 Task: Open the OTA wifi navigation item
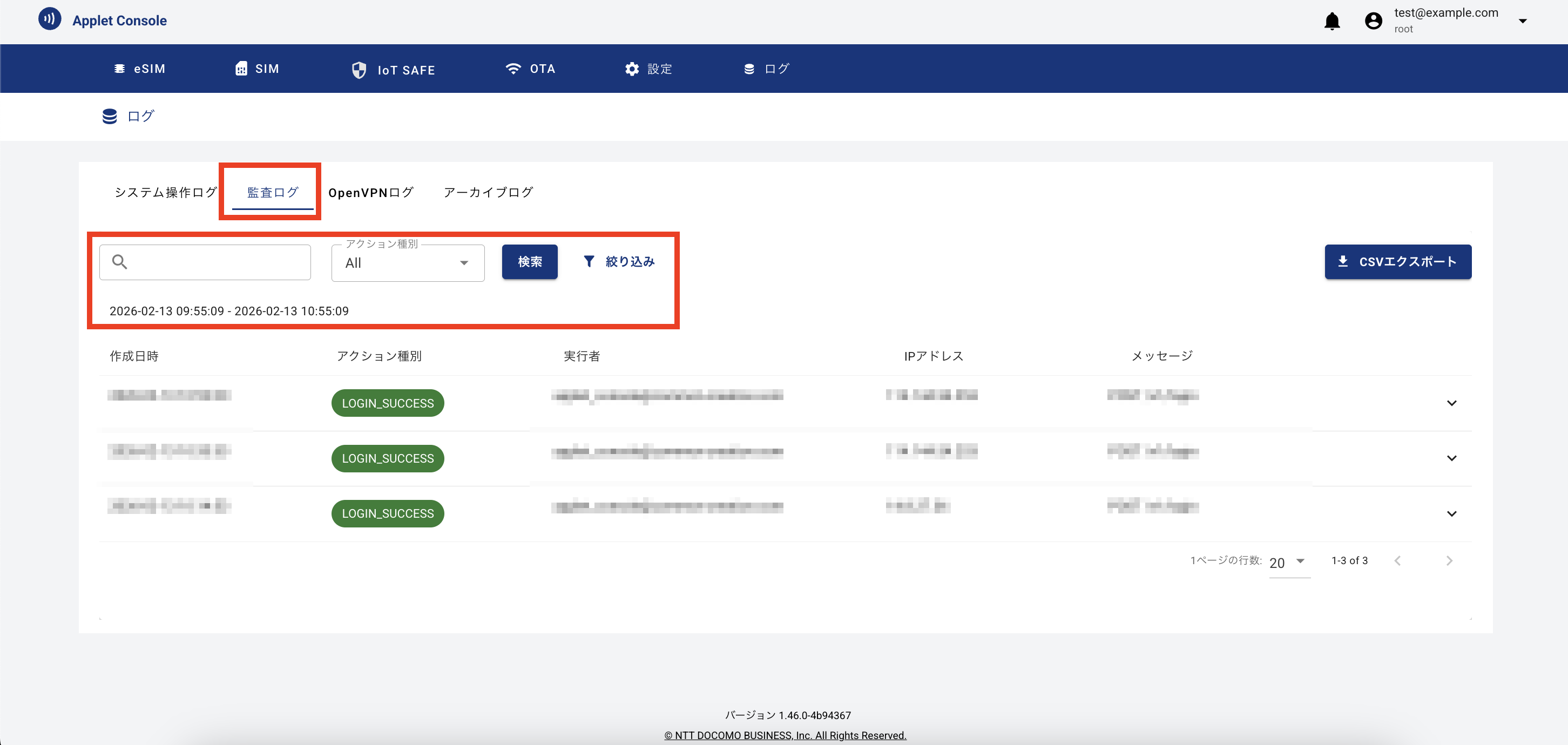[x=530, y=69]
